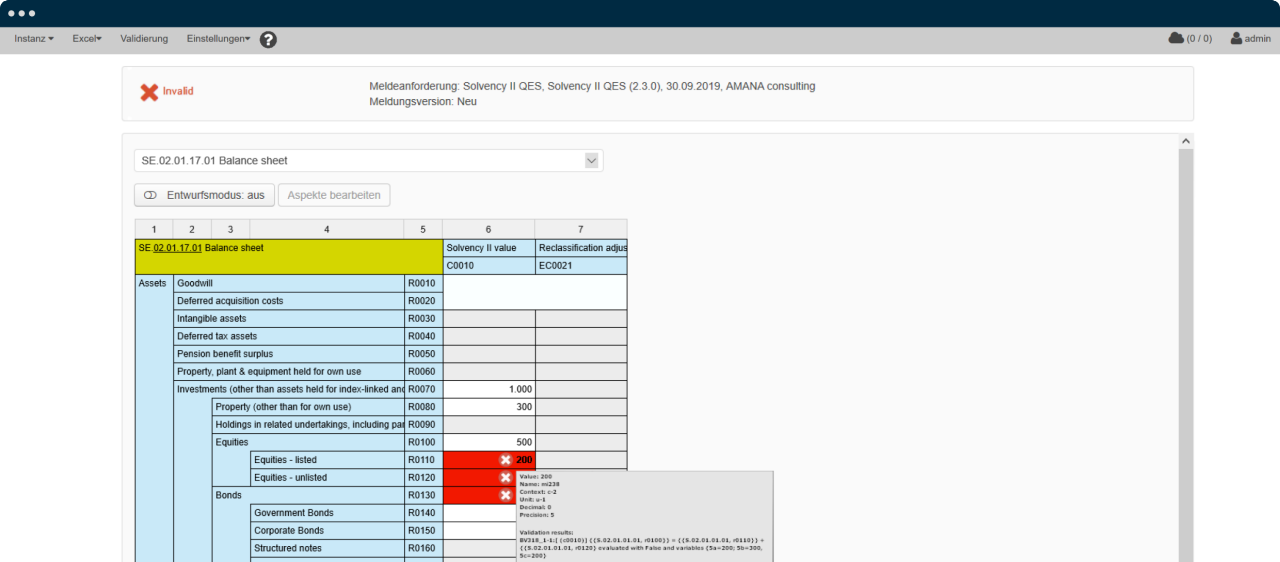Click the red Invalid X icon
Viewport: 1280px width, 562px height.
[149, 92]
